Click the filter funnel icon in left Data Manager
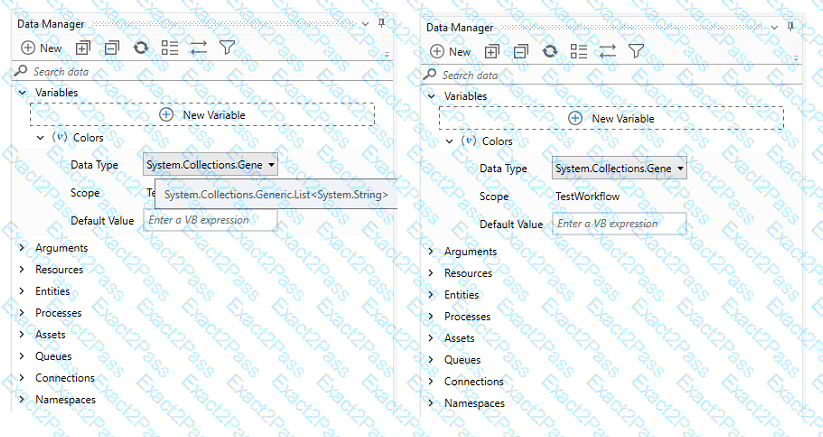Image resolution: width=823 pixels, height=437 pixels. (227, 47)
